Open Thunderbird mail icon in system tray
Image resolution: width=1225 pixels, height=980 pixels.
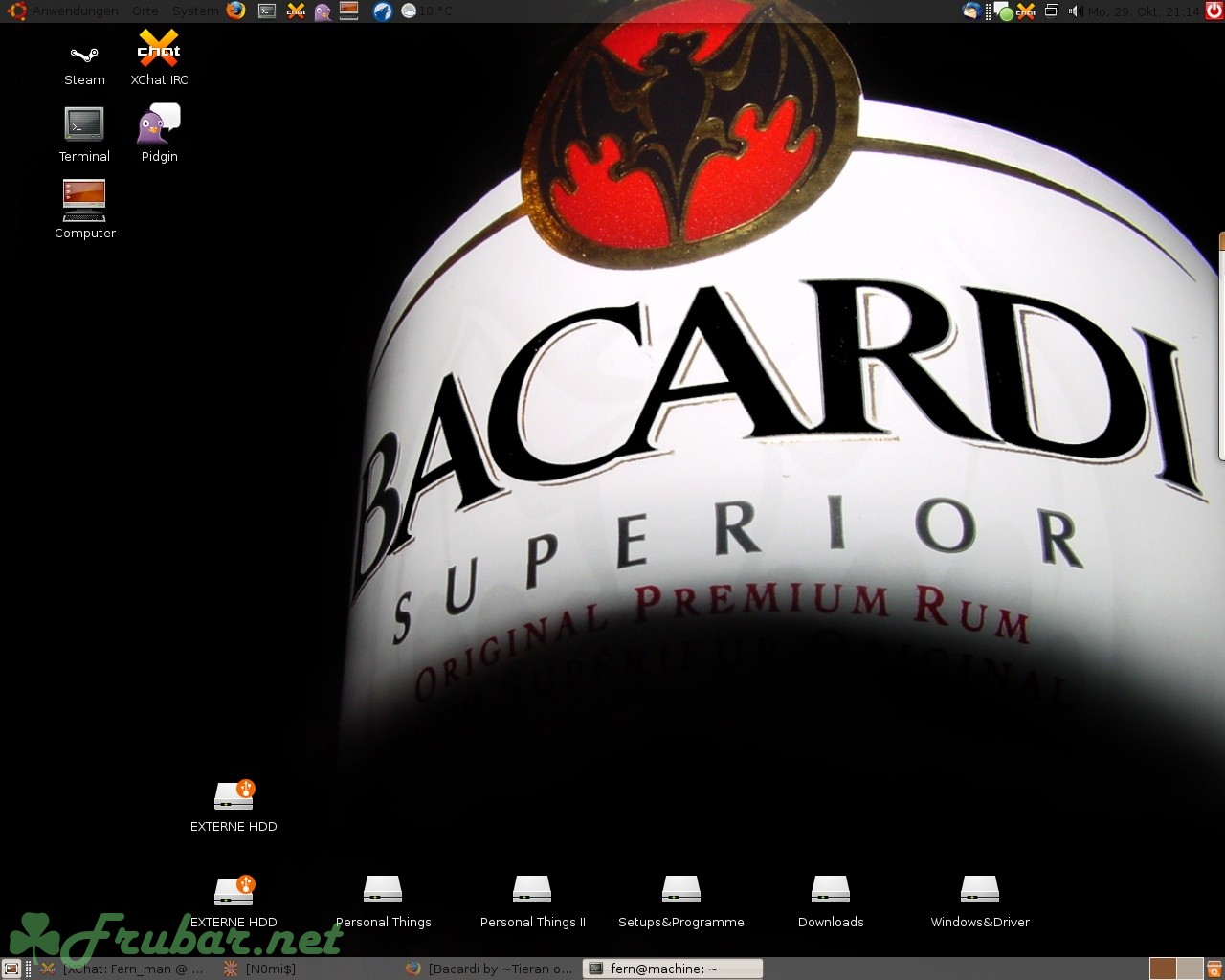point(971,11)
